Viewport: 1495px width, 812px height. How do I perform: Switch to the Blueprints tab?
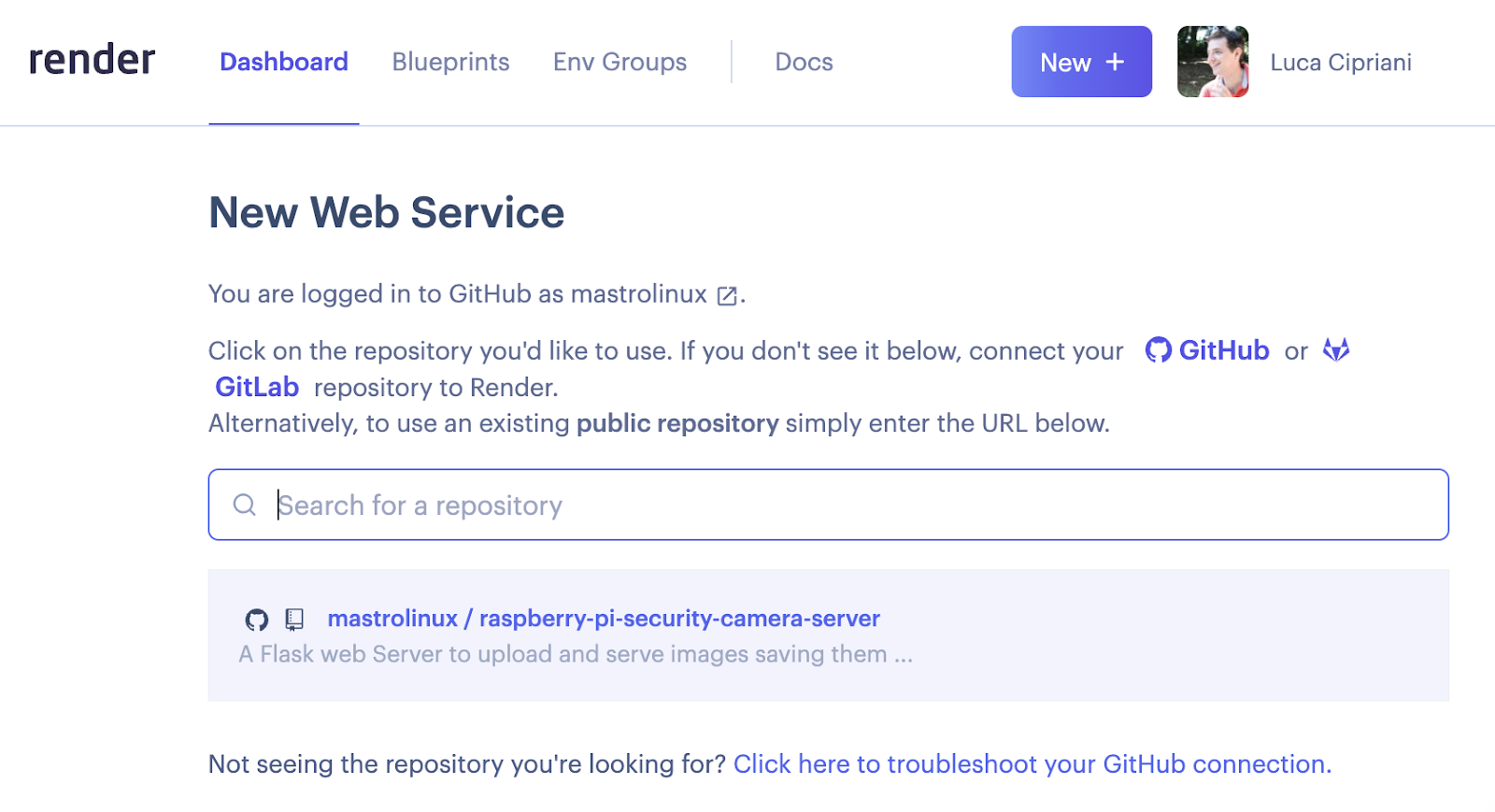pos(450,63)
